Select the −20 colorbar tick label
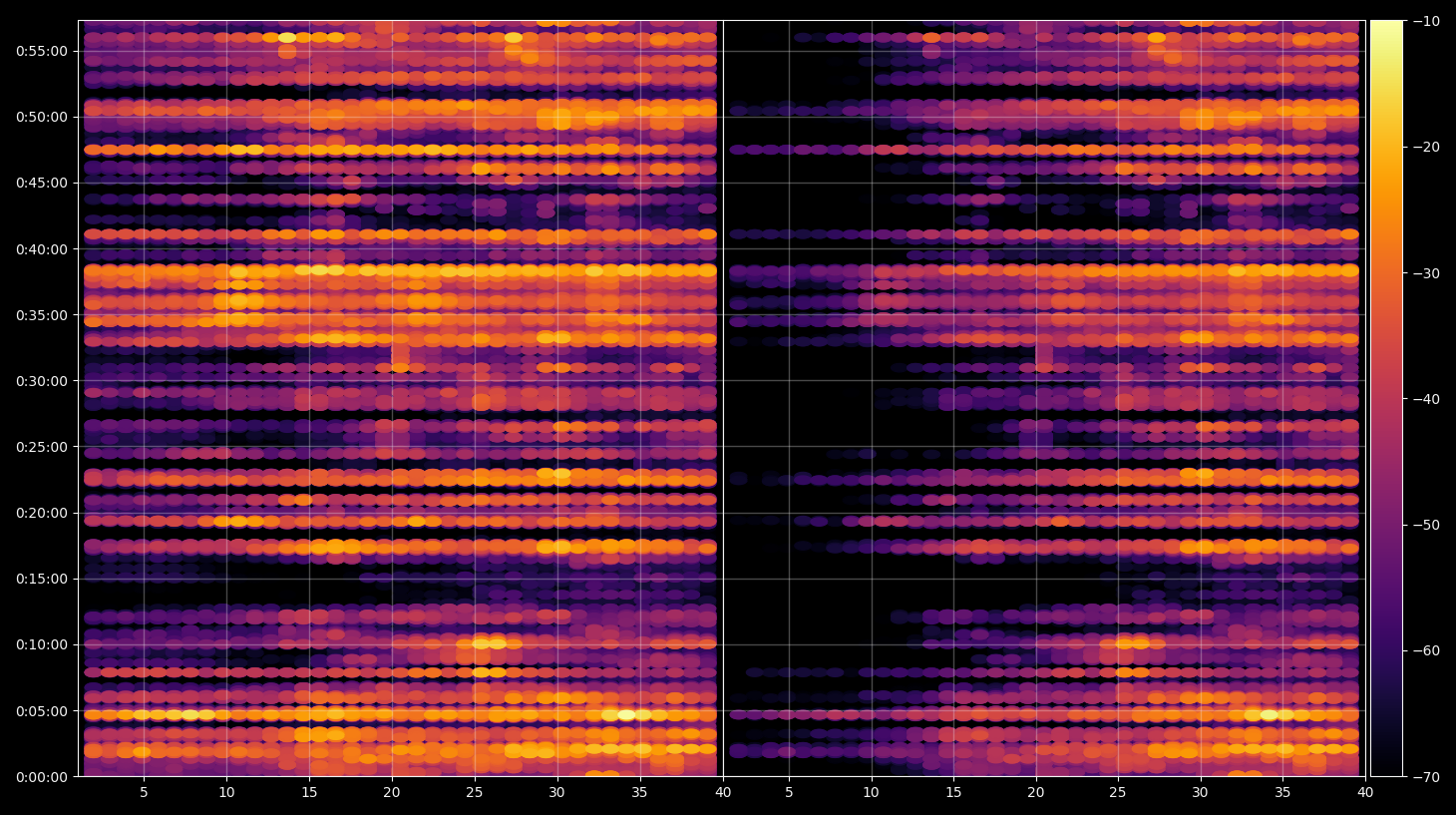The height and width of the screenshot is (815, 1456). click(1426, 147)
